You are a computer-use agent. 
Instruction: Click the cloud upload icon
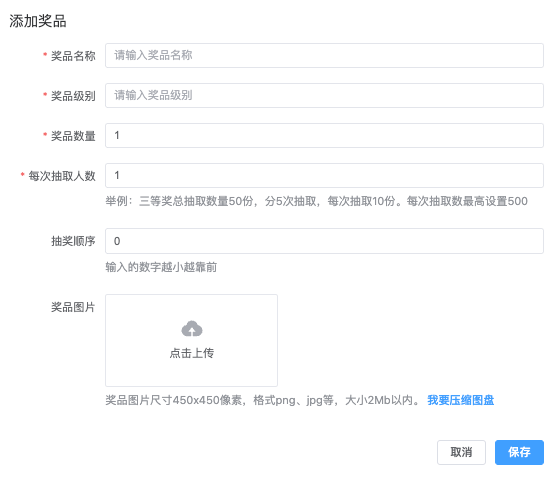[x=192, y=329]
